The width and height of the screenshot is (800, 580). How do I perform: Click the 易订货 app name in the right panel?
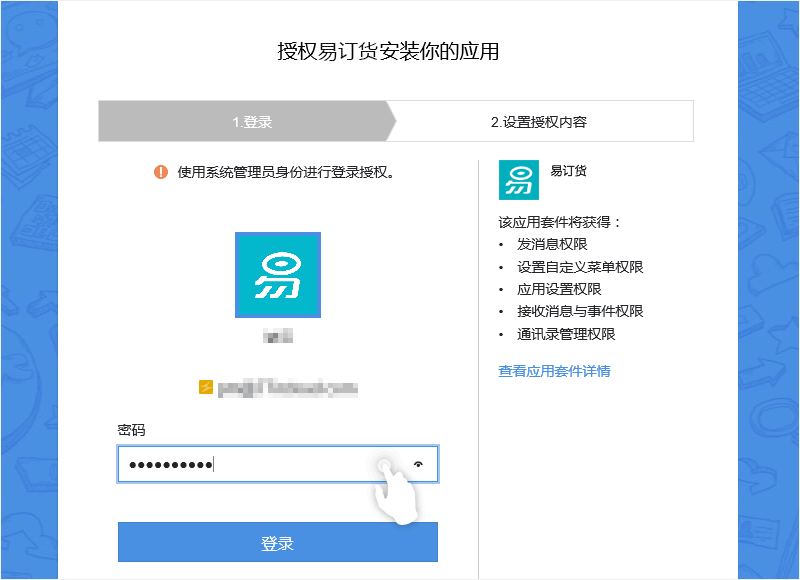coord(568,171)
